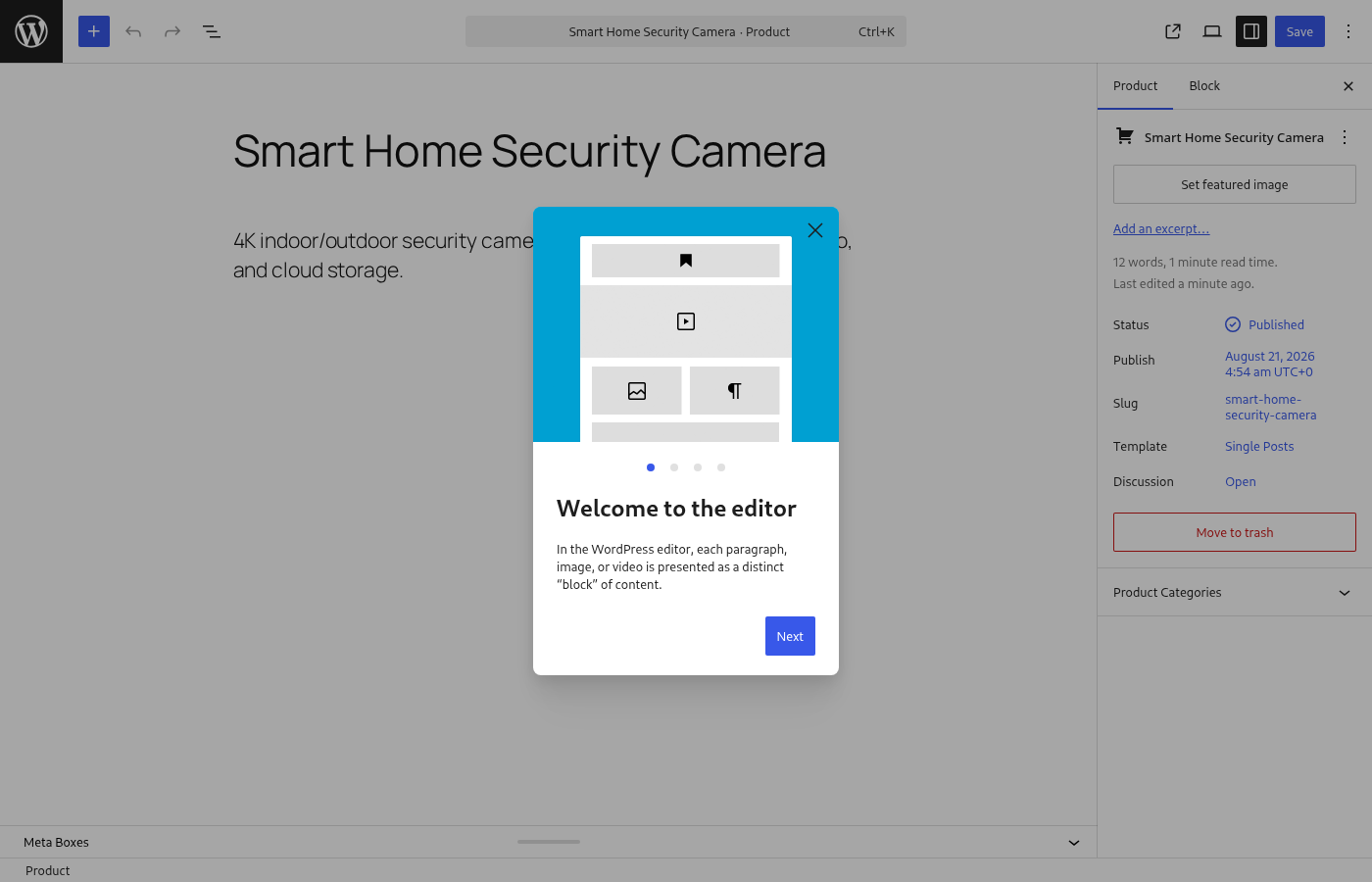
Task: Open the block inserter plus button
Action: (x=94, y=31)
